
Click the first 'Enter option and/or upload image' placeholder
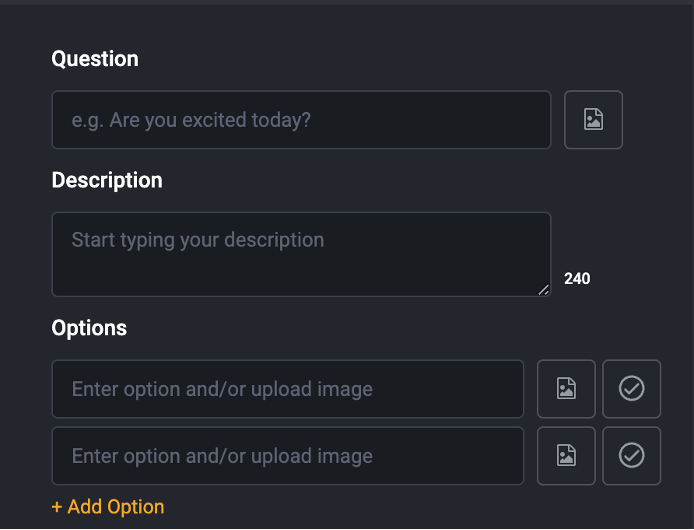coord(222,390)
